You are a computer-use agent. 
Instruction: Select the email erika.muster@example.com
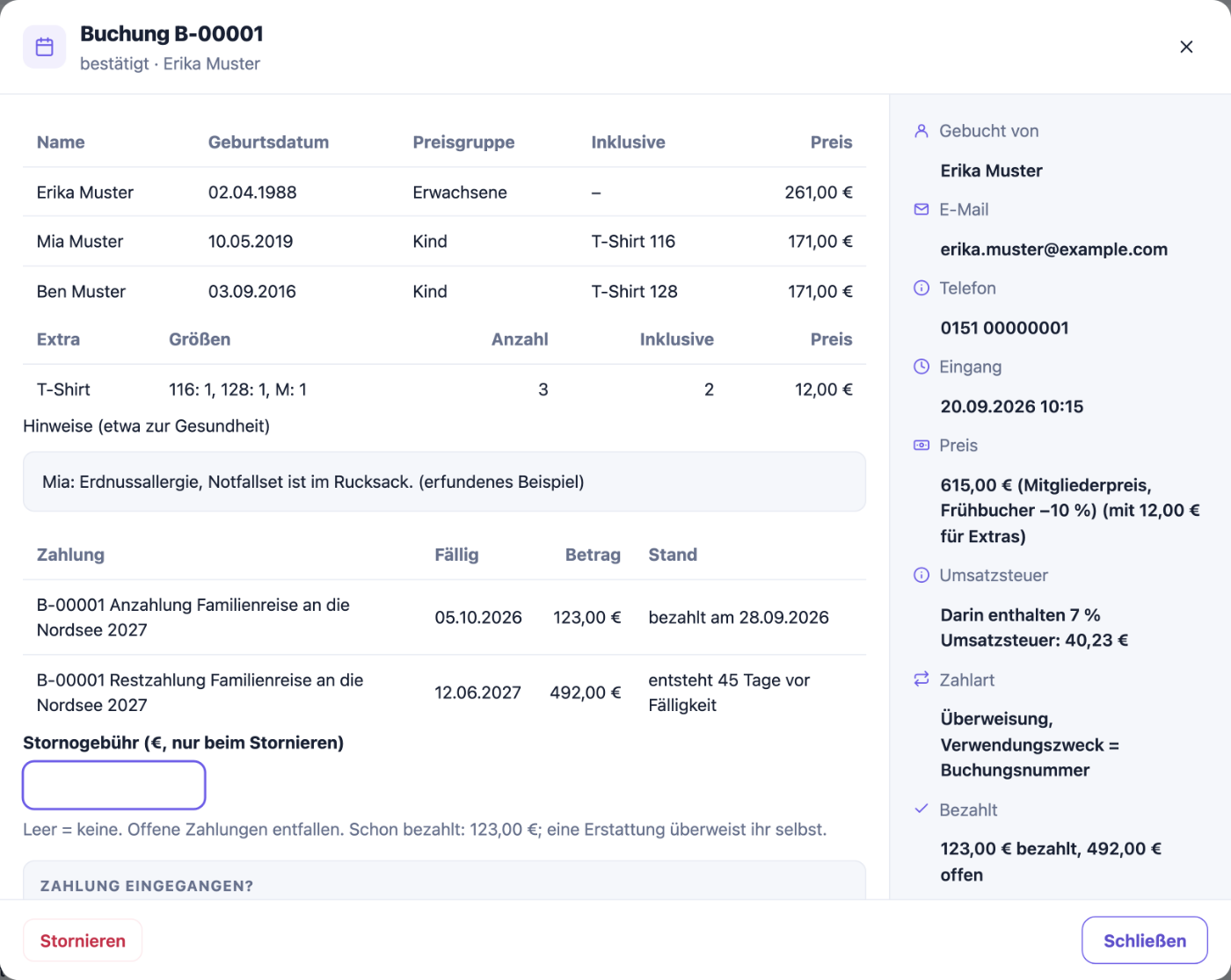(x=1054, y=250)
